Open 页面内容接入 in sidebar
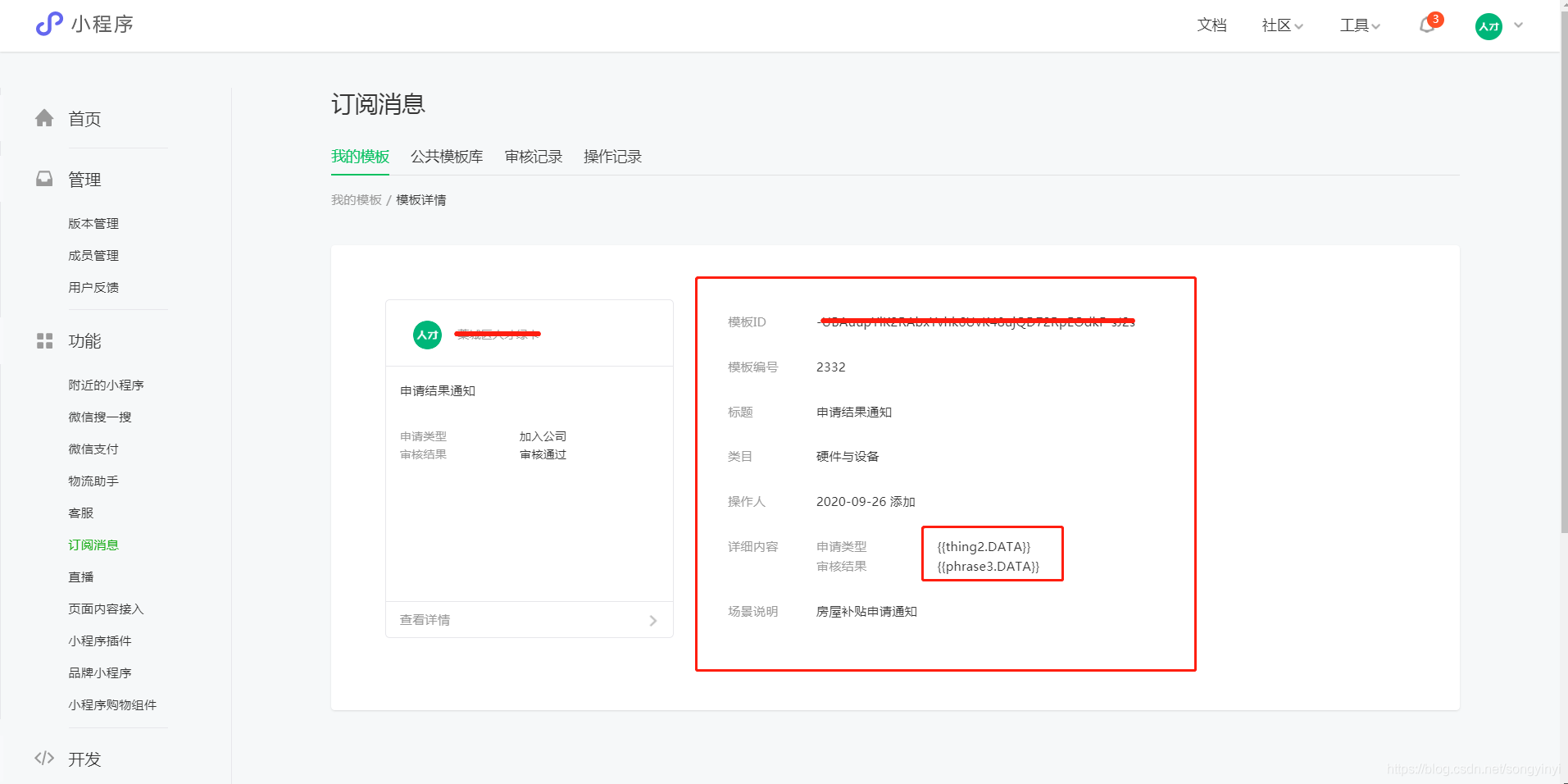The image size is (1568, 784). pyautogui.click(x=106, y=609)
